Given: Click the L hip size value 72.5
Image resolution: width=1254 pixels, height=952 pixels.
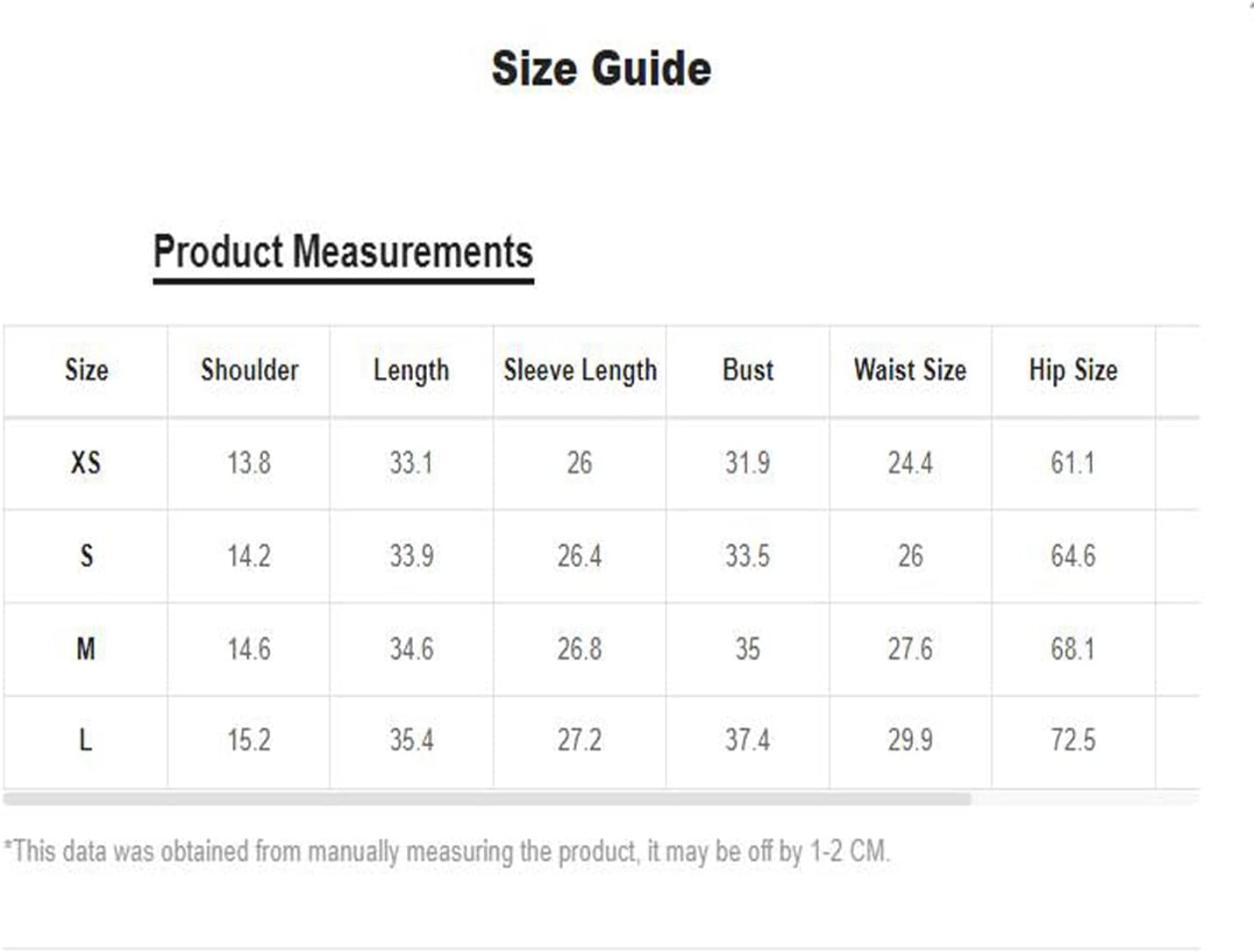Looking at the screenshot, I should [x=1073, y=741].
